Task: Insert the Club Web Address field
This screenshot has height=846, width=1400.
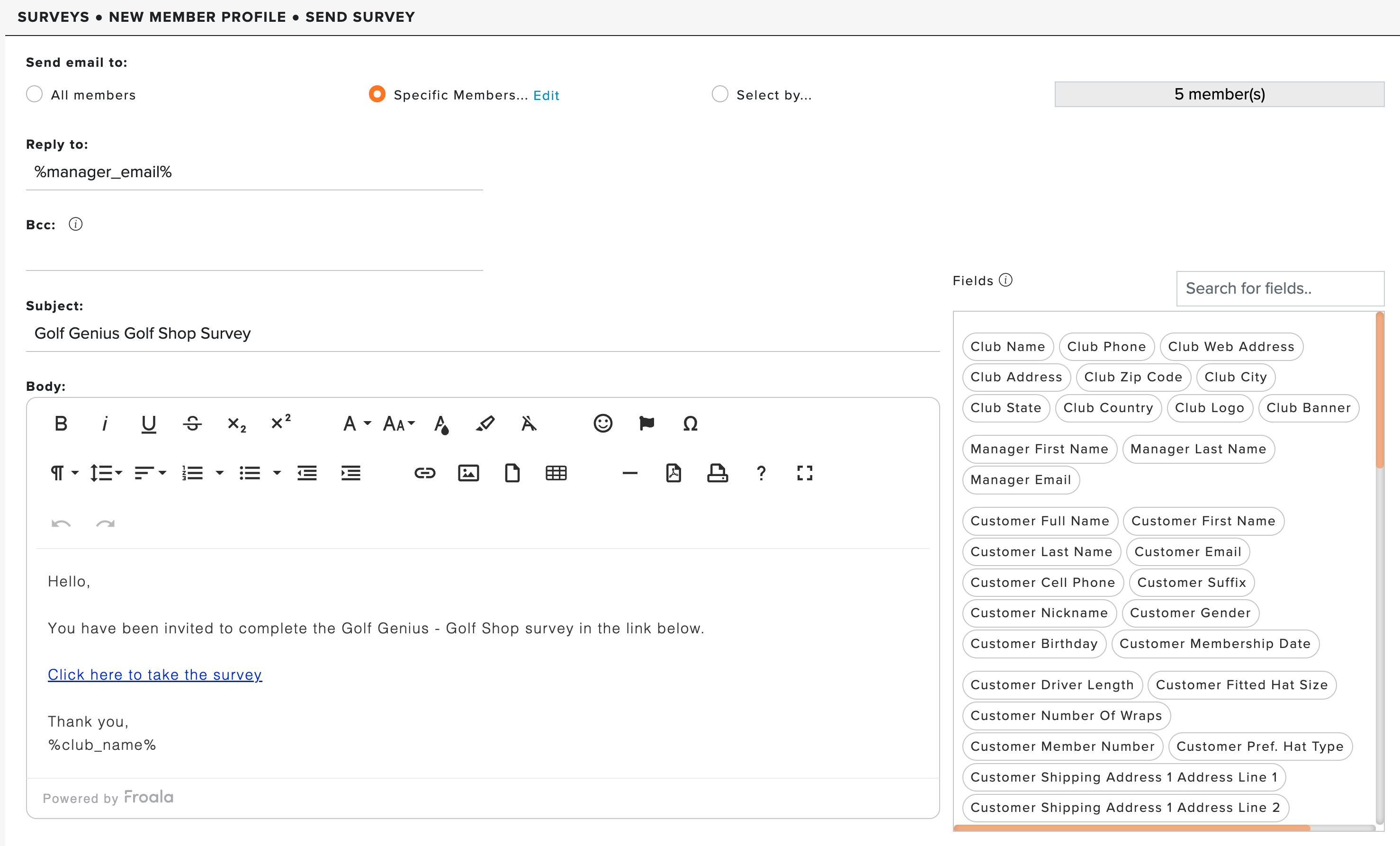Action: point(1231,347)
